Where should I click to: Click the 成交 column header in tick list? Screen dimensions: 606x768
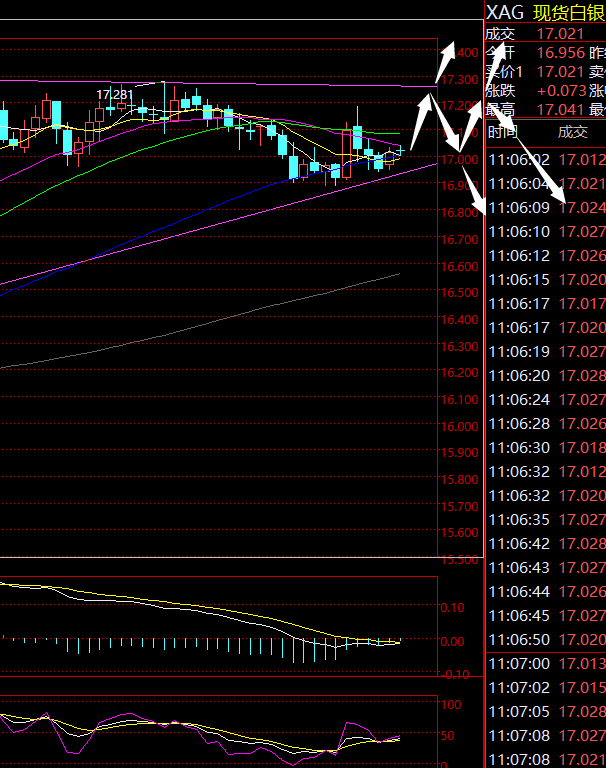click(x=573, y=131)
